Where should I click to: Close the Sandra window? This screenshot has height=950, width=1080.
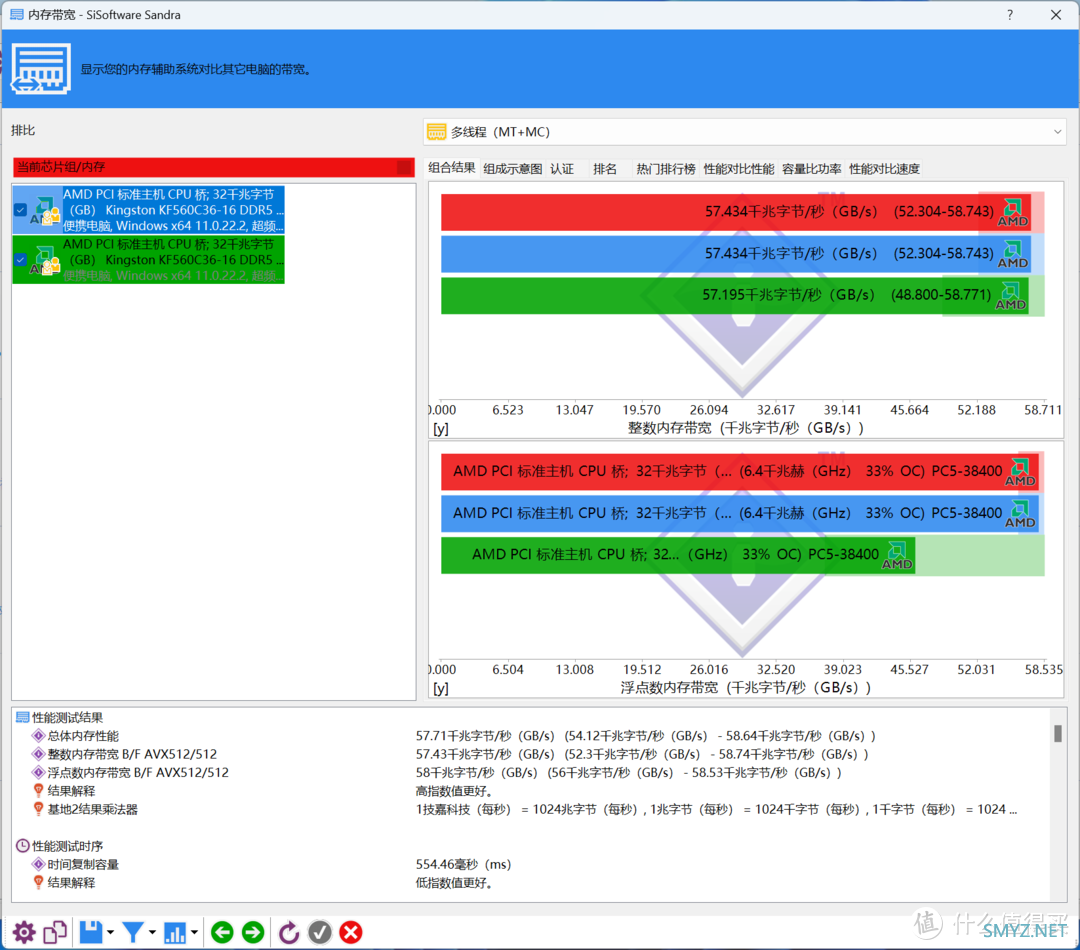(x=1056, y=14)
